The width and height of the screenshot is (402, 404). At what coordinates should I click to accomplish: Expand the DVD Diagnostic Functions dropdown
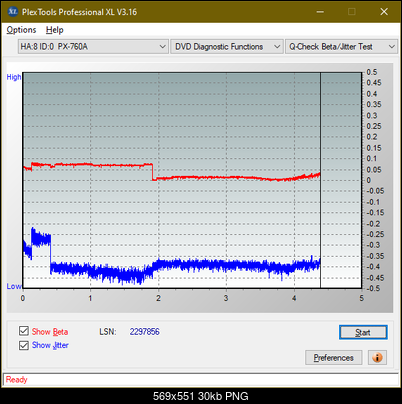227,47
